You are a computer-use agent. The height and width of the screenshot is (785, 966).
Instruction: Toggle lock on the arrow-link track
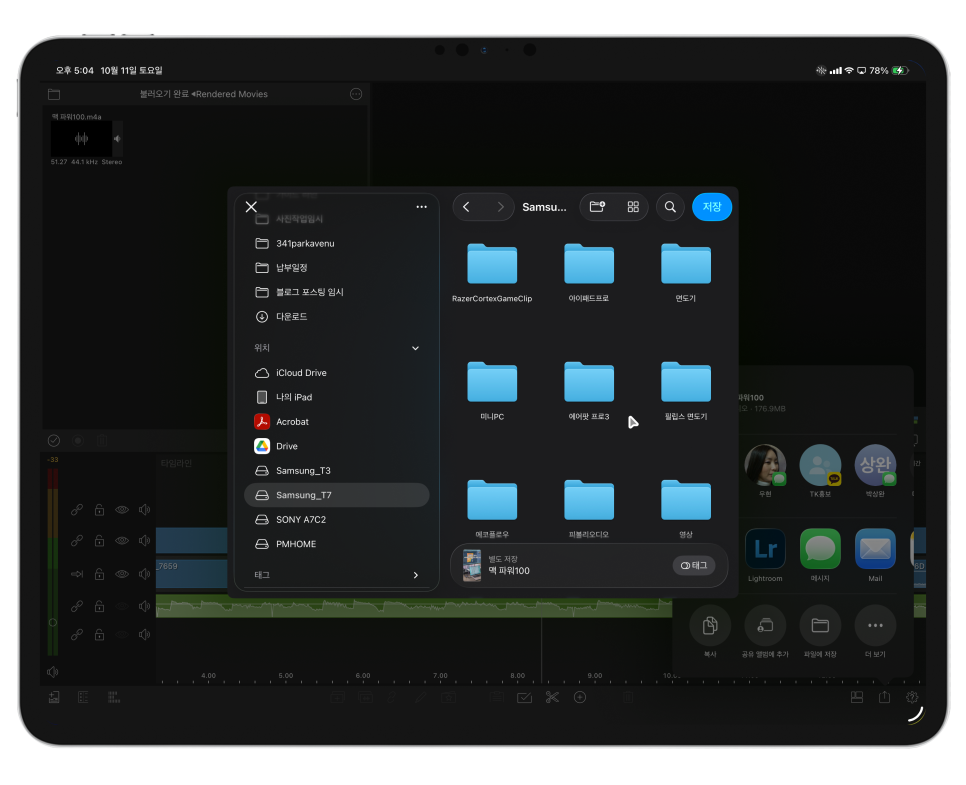point(99,574)
